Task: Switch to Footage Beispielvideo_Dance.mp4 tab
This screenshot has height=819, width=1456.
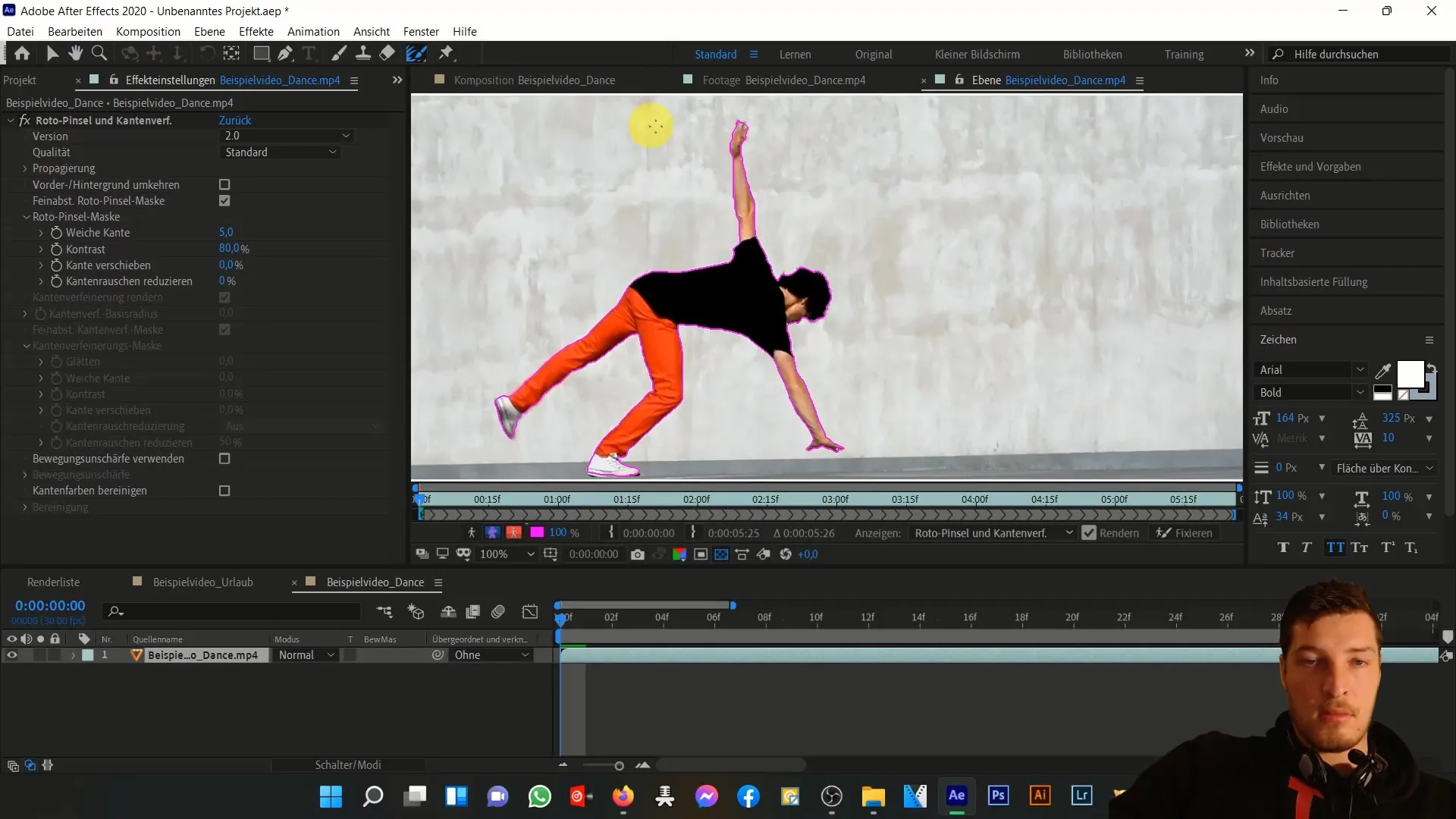Action: coord(783,80)
